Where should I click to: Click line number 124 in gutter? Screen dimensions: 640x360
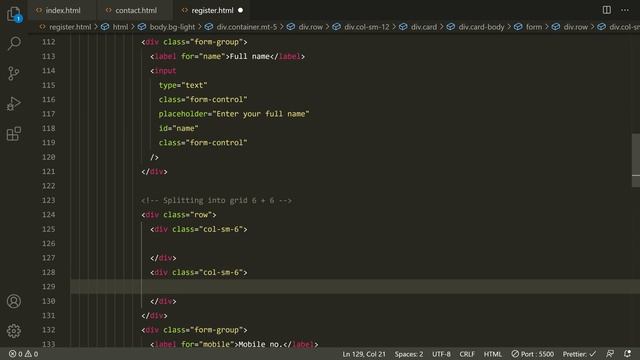(49, 215)
